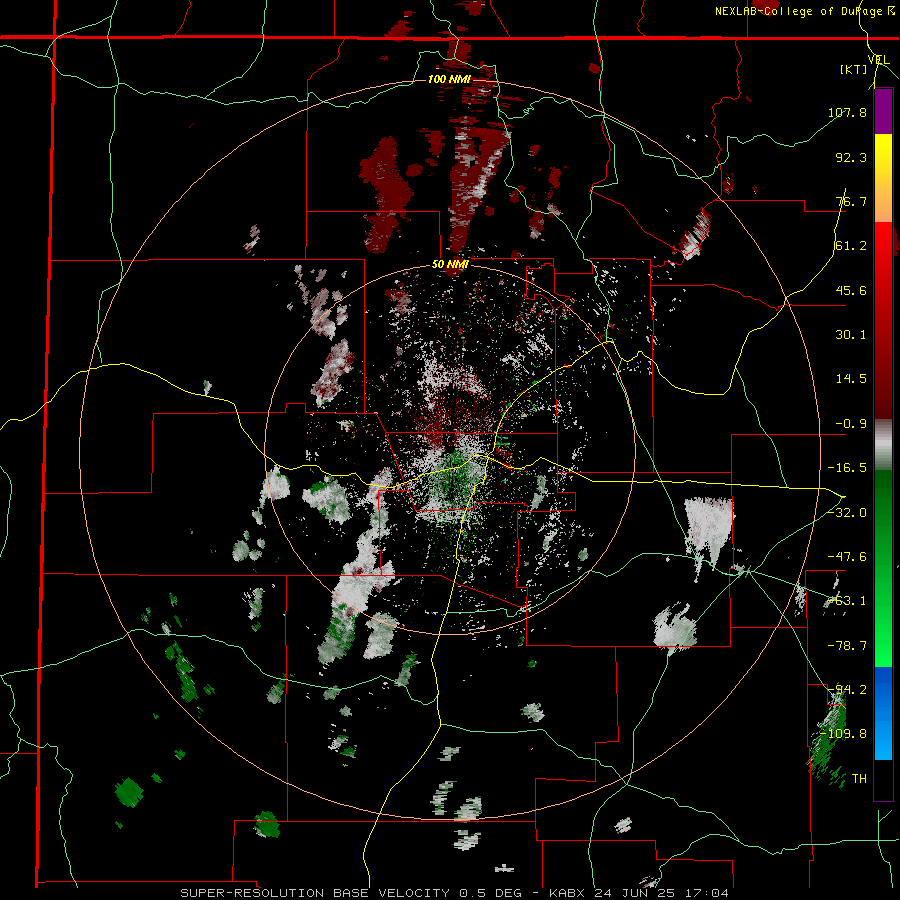Click the 50 NMI range ring label

pos(450,265)
